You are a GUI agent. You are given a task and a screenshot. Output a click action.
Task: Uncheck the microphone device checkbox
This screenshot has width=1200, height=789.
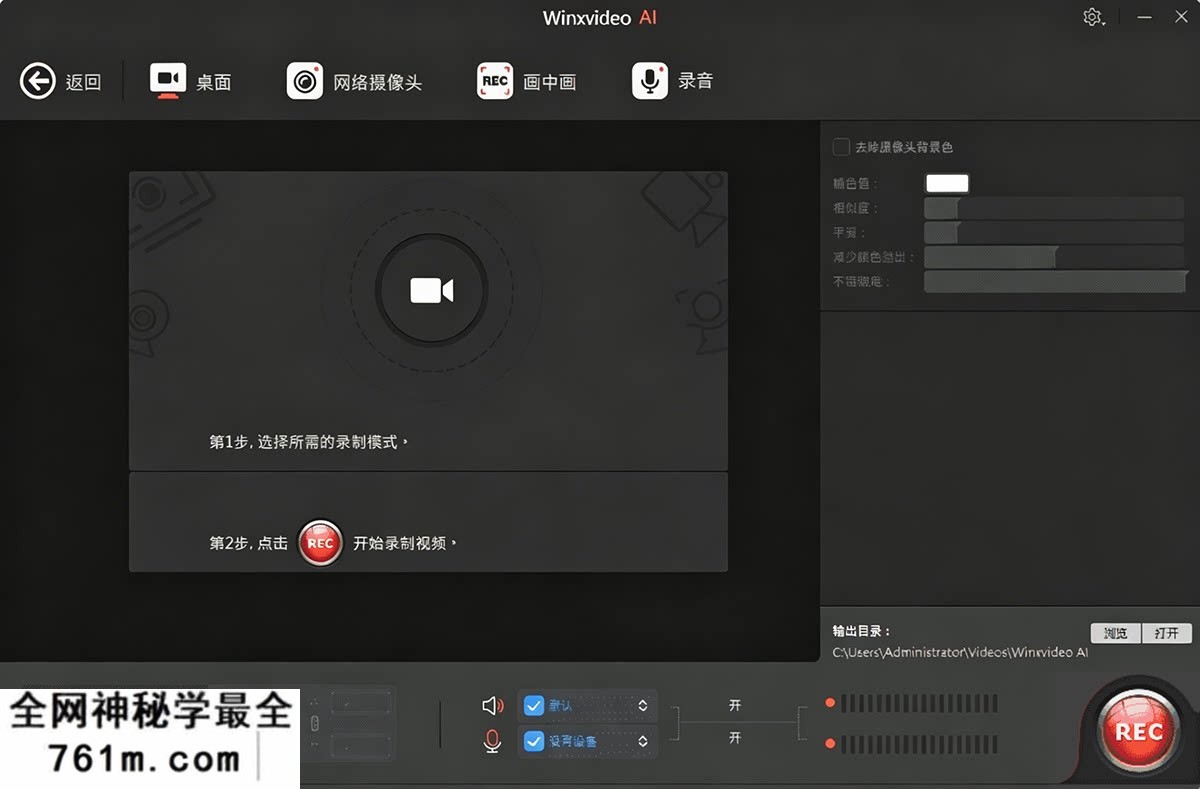point(534,742)
